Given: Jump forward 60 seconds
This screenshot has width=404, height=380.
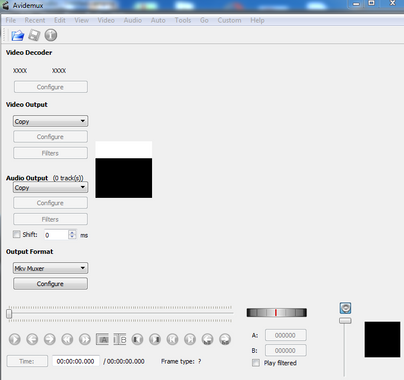Looking at the screenshot, I should click(x=225, y=339).
